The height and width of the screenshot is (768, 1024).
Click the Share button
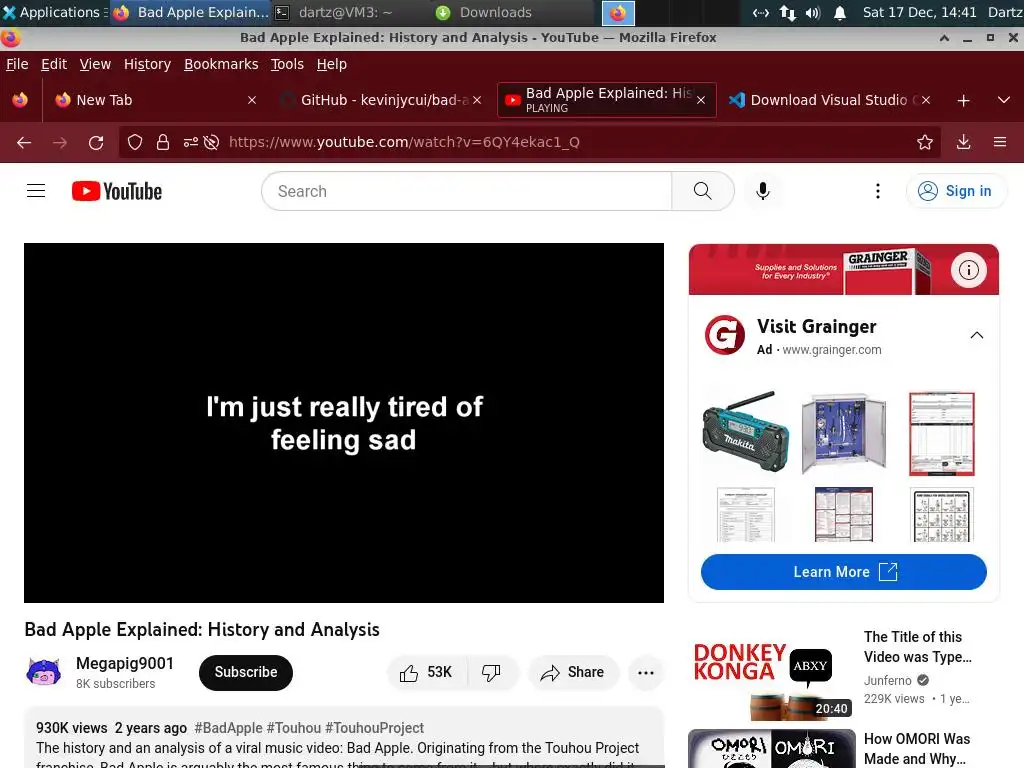[572, 673]
